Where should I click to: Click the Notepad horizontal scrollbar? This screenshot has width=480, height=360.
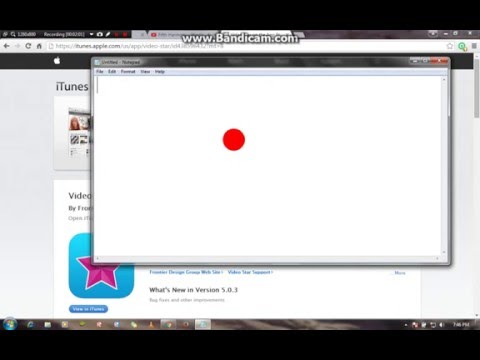pyautogui.click(x=268, y=258)
